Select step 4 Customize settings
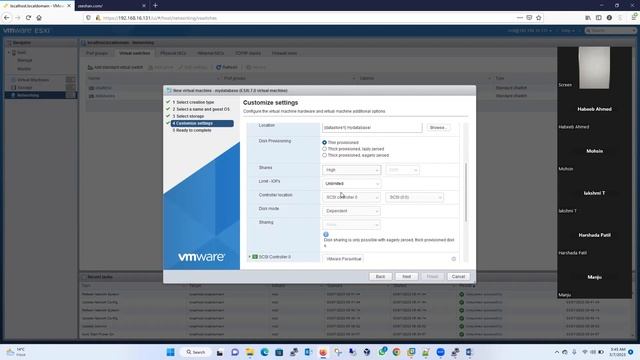Viewport: 640px width, 360px height. click(202, 123)
